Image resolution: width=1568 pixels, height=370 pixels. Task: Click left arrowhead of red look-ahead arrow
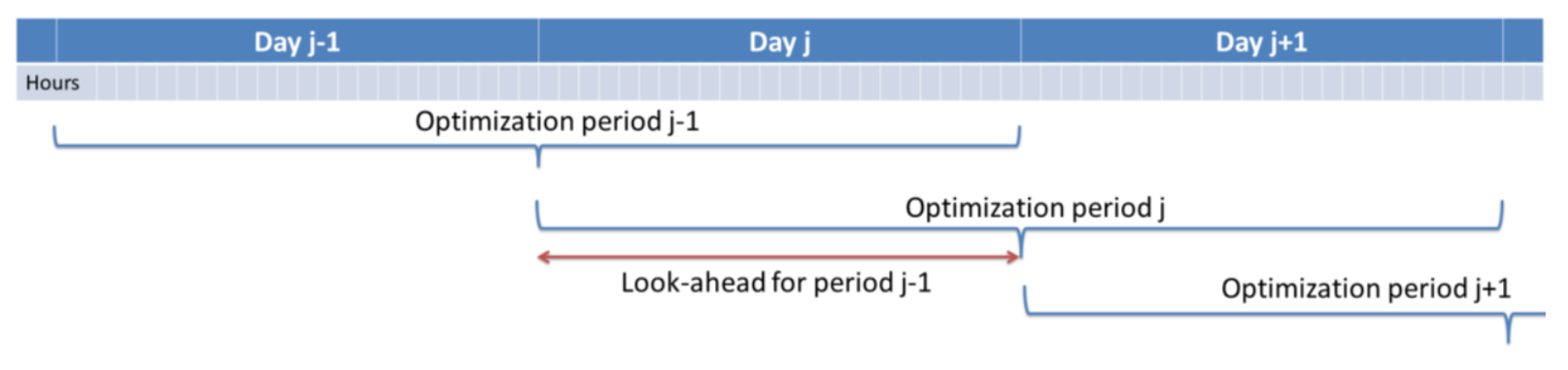point(543,257)
